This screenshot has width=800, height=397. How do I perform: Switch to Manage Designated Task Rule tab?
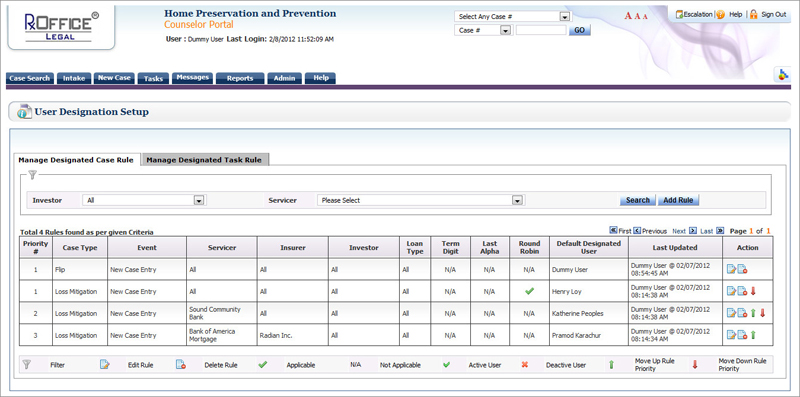pos(204,160)
